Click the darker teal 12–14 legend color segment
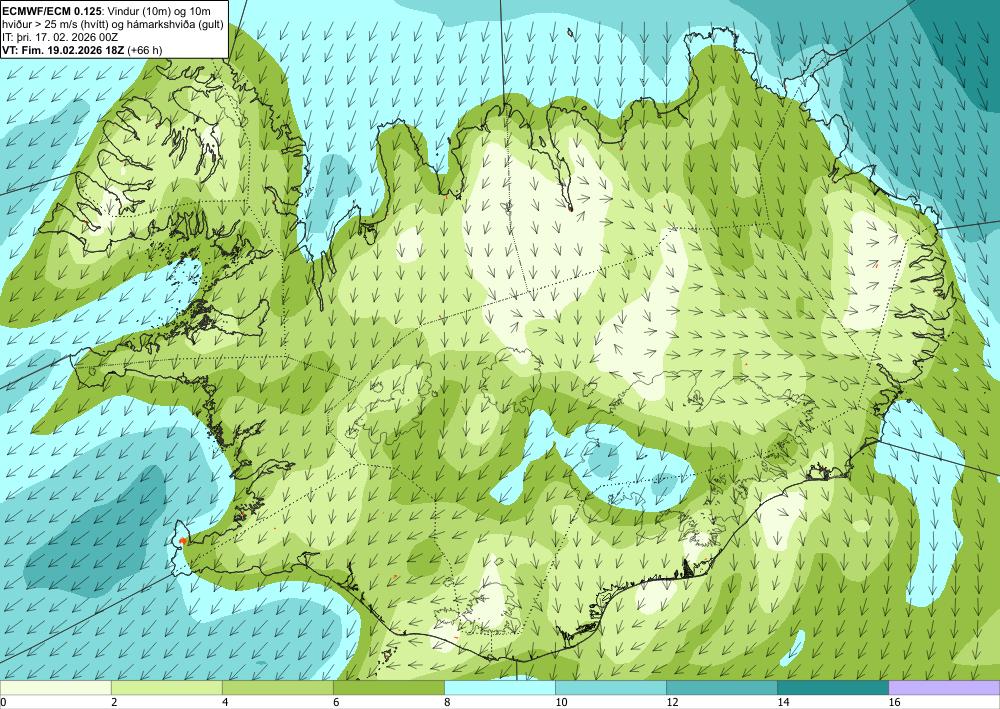Viewport: 1000px width, 709px height. click(x=722, y=688)
